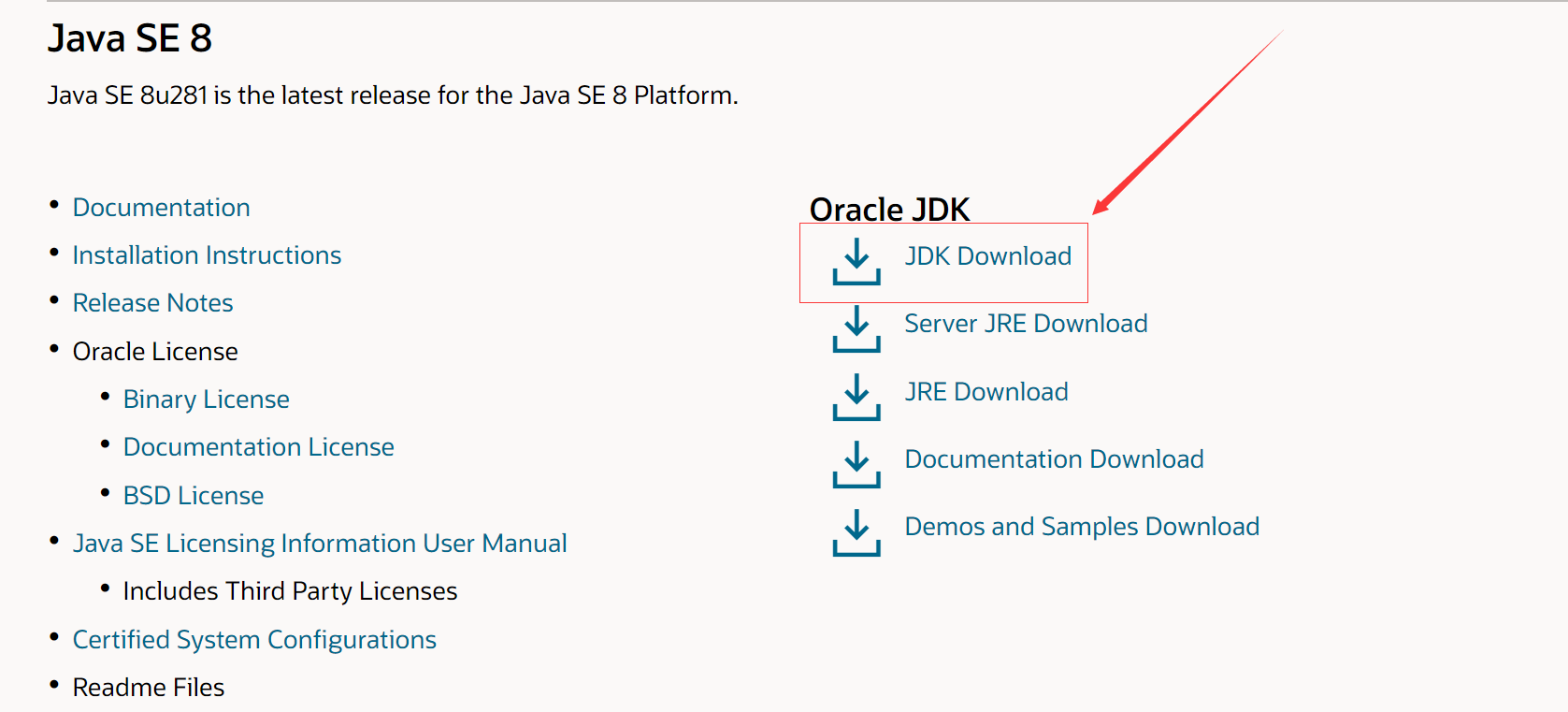
Task: Open the Installation Instructions link
Action: tap(207, 255)
